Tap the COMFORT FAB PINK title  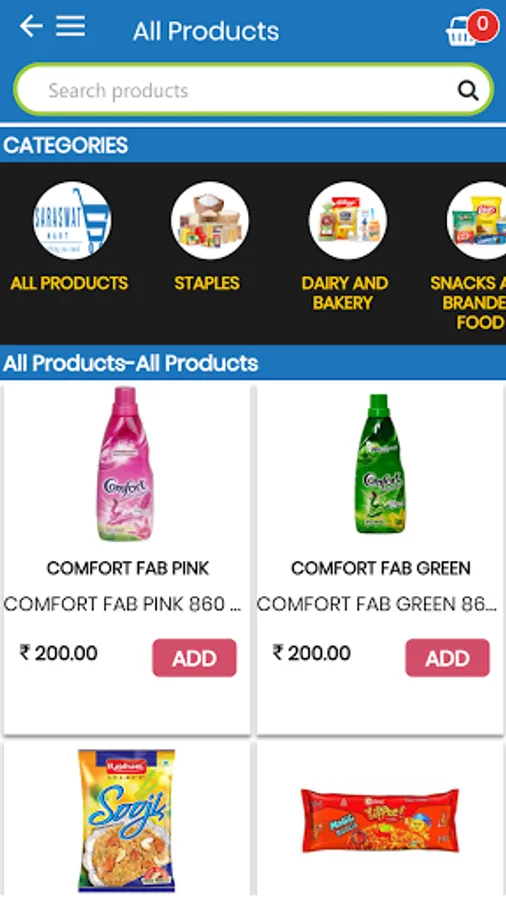coord(127,568)
